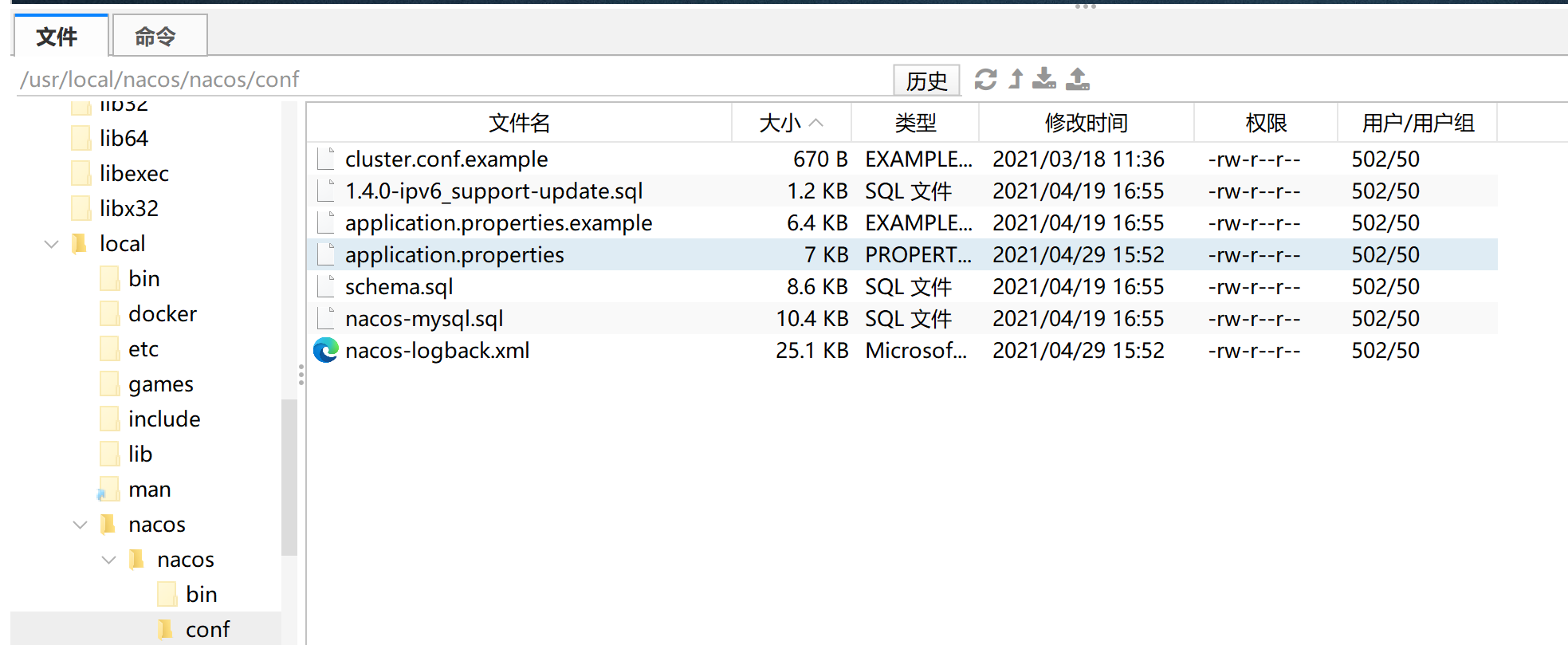Click the 670 B size cell
This screenshot has width=1568, height=645.
click(820, 159)
